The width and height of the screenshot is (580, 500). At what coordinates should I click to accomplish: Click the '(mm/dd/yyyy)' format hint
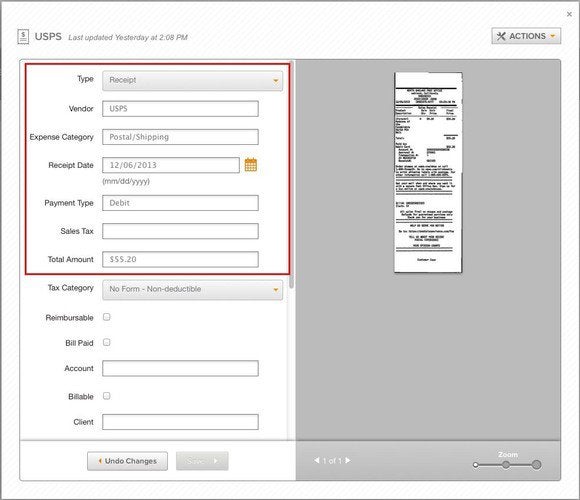tap(126, 181)
